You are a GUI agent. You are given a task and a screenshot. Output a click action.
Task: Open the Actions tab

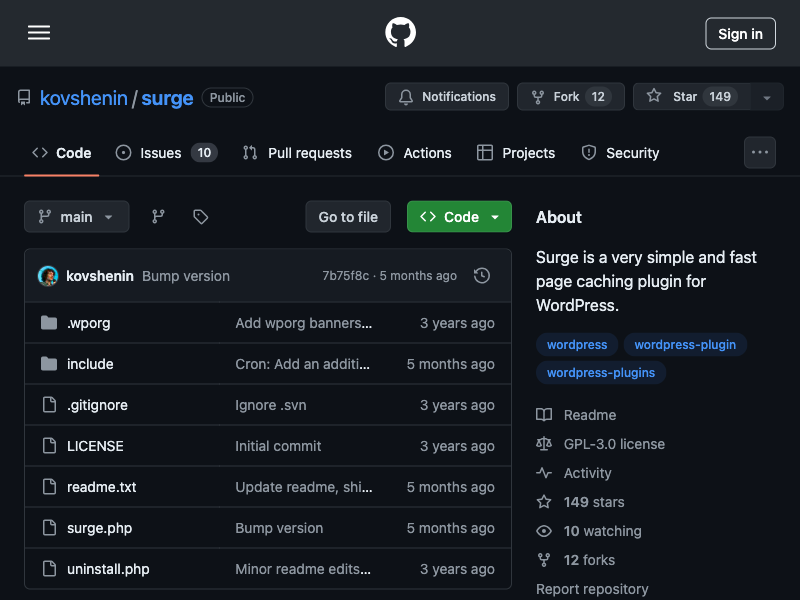coord(415,153)
